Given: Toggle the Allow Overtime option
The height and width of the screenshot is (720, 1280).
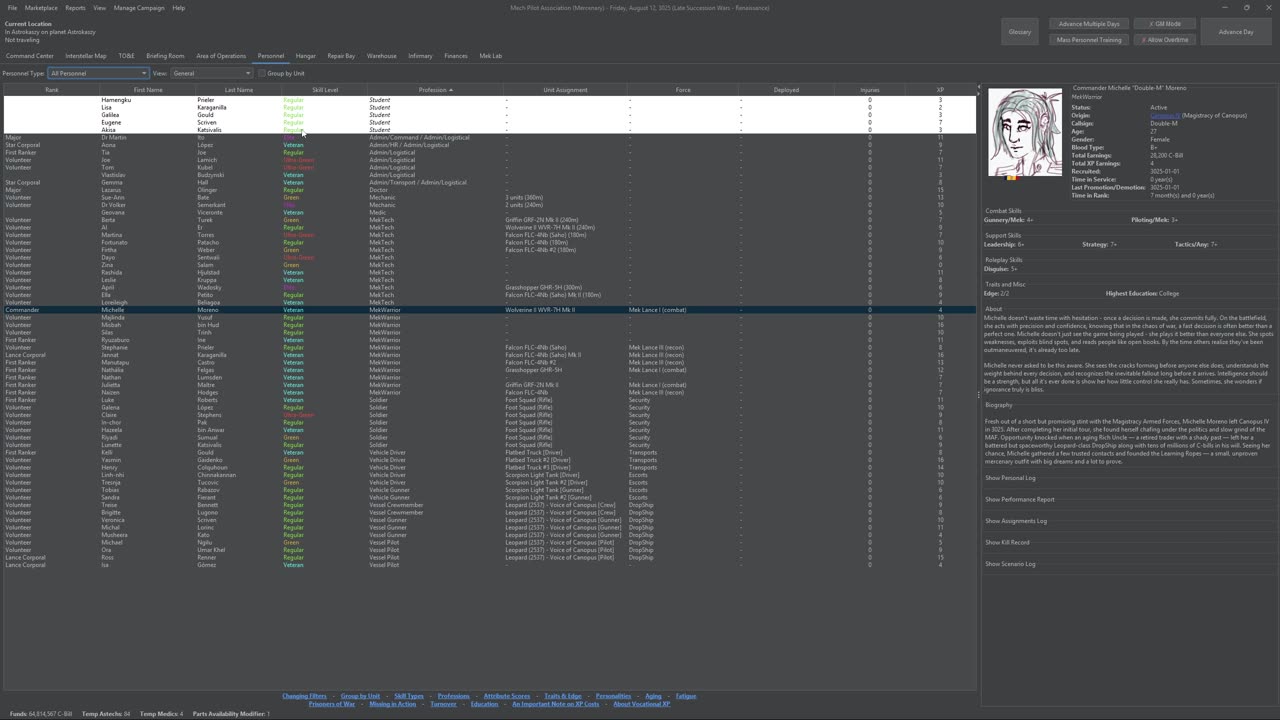Looking at the screenshot, I should click(x=1165, y=40).
